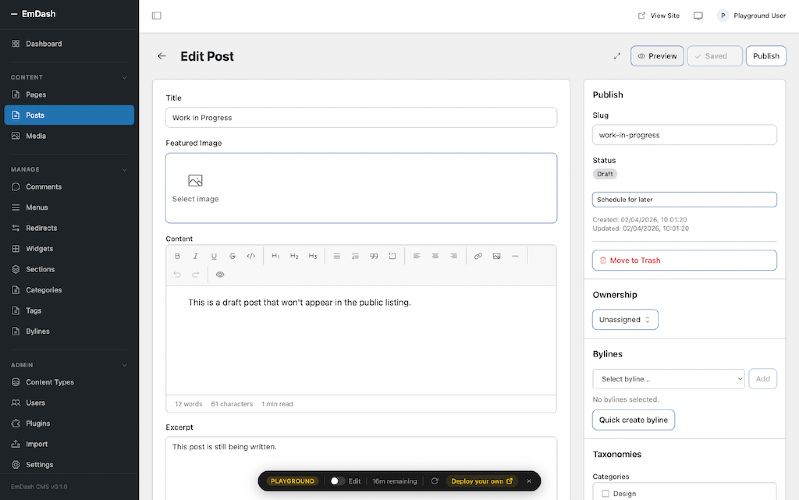Apply italic formatting in the content toolbar
The width and height of the screenshot is (799, 500).
(x=196, y=256)
